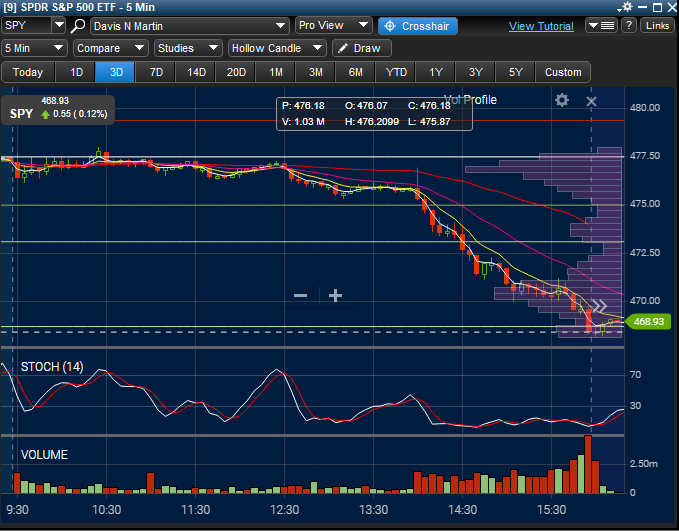Select the 20D range tab
679x531 pixels.
(236, 72)
